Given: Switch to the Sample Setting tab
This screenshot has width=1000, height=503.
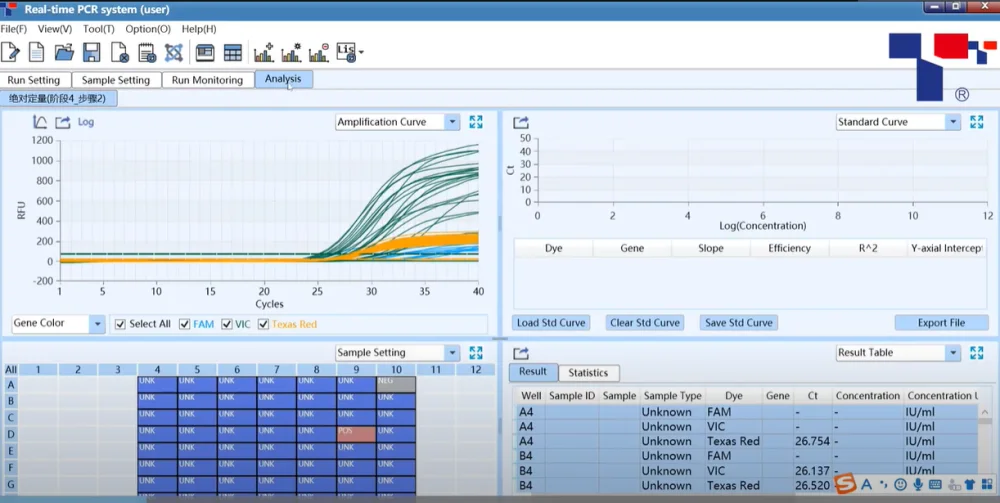Looking at the screenshot, I should pyautogui.click(x=116, y=80).
